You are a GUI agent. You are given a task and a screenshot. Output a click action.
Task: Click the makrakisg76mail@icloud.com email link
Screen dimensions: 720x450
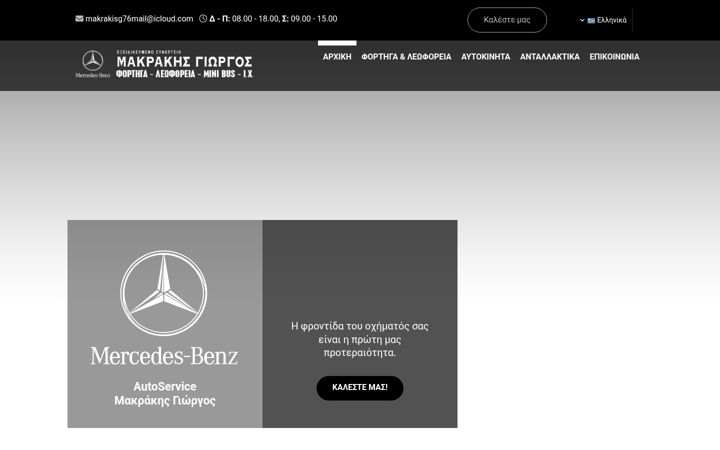139,19
